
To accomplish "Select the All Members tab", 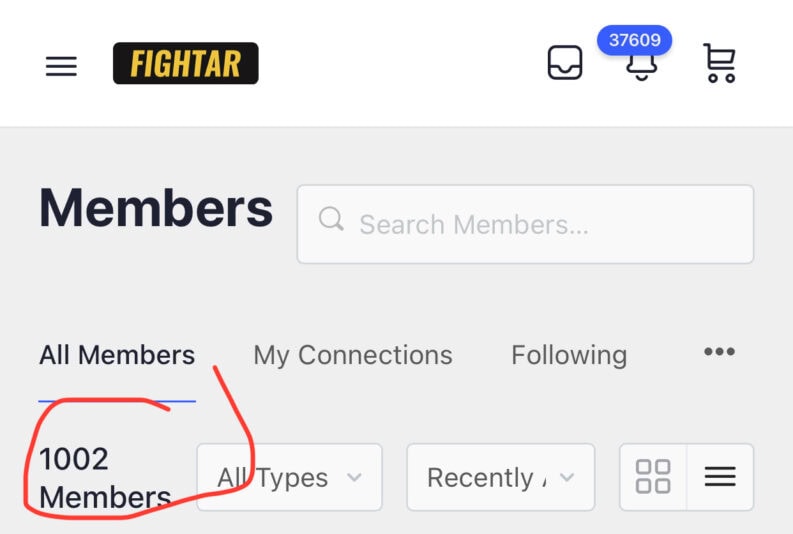I will point(117,355).
